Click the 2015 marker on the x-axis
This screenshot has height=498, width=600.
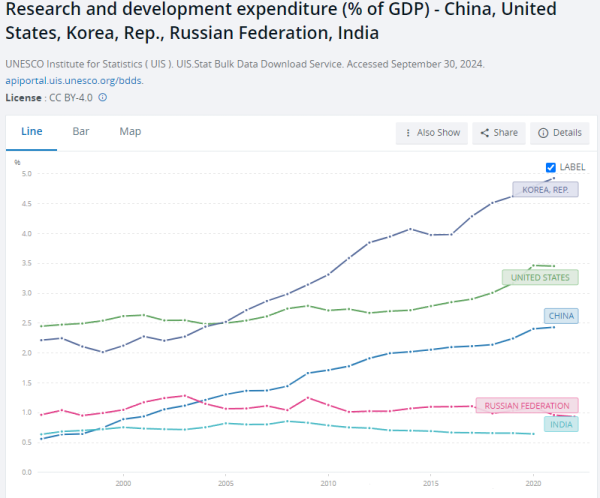click(x=430, y=481)
